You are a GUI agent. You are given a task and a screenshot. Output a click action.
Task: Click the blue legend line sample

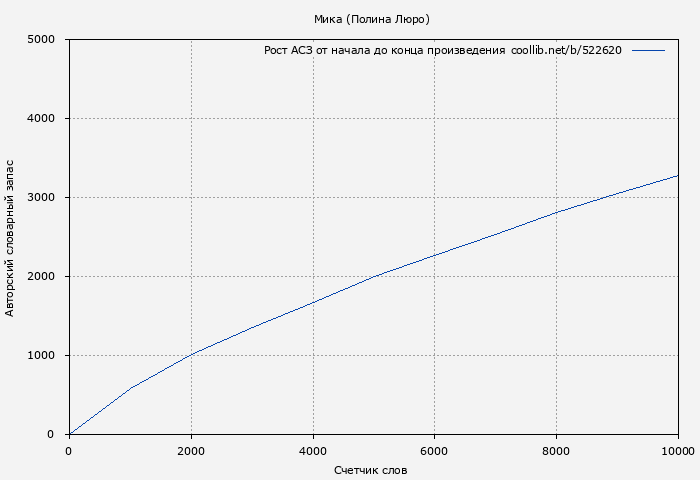pos(648,50)
